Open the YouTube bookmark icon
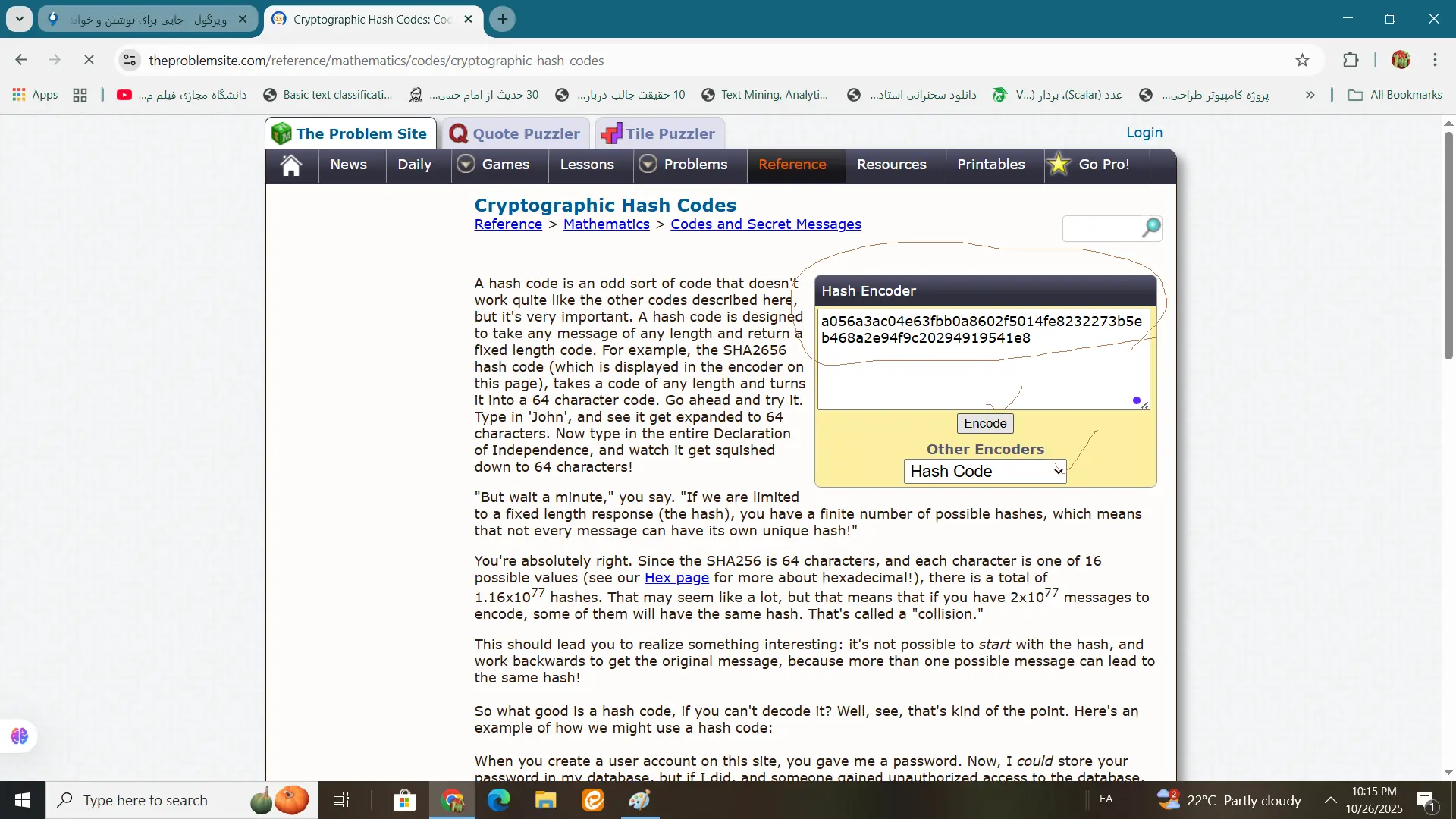The width and height of the screenshot is (1456, 819). pos(124,95)
